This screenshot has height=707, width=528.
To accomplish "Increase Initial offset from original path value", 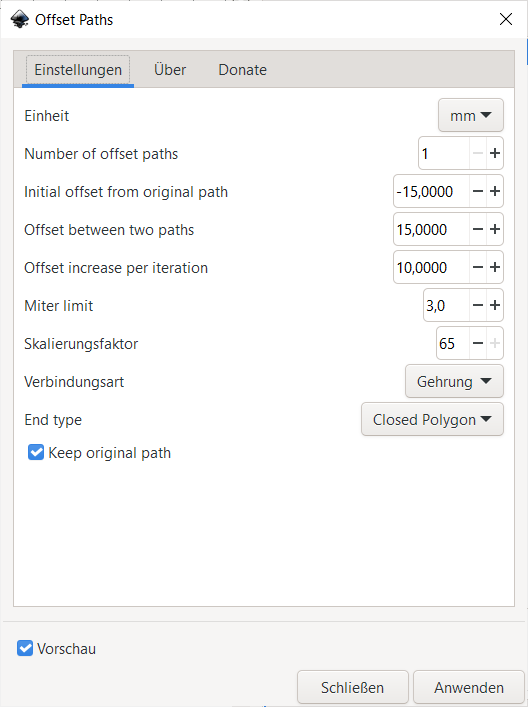I will pyautogui.click(x=495, y=191).
